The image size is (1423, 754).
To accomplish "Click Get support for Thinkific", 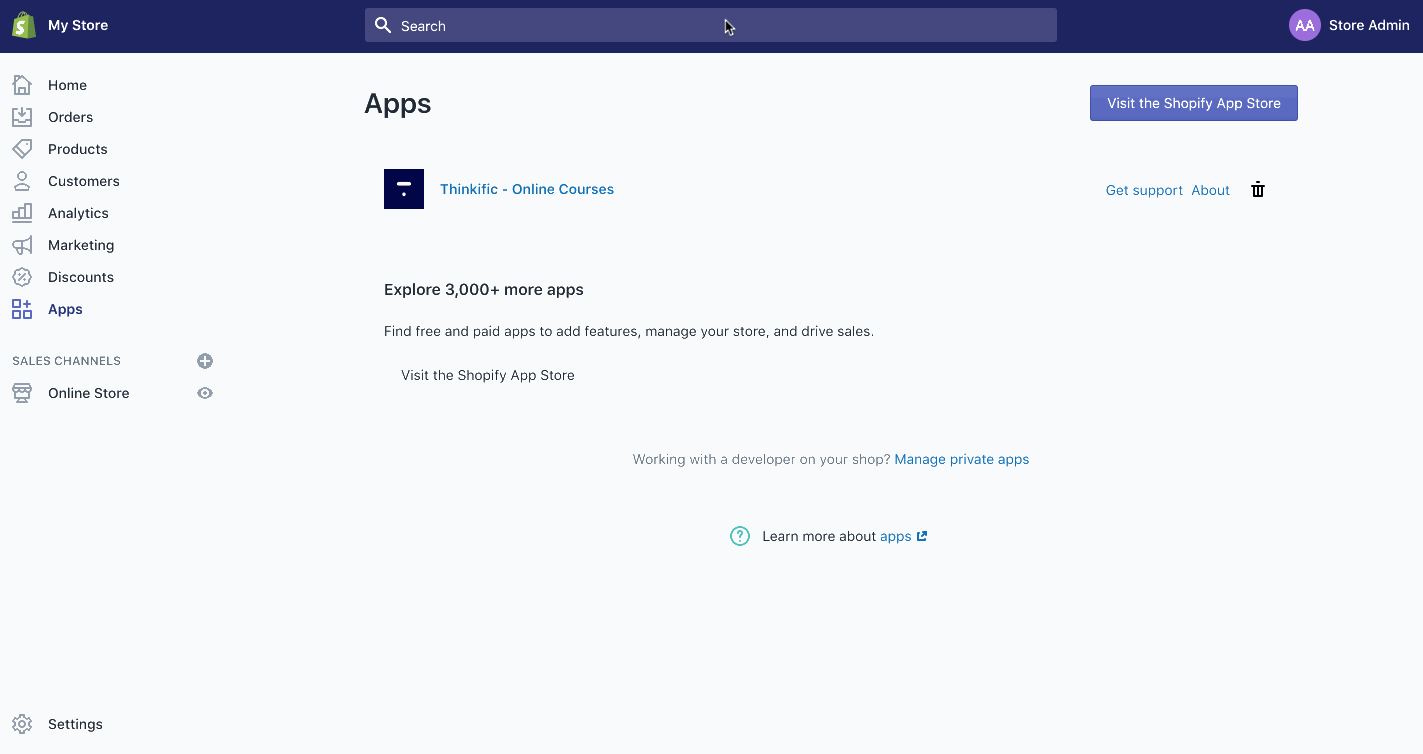I will 1144,190.
